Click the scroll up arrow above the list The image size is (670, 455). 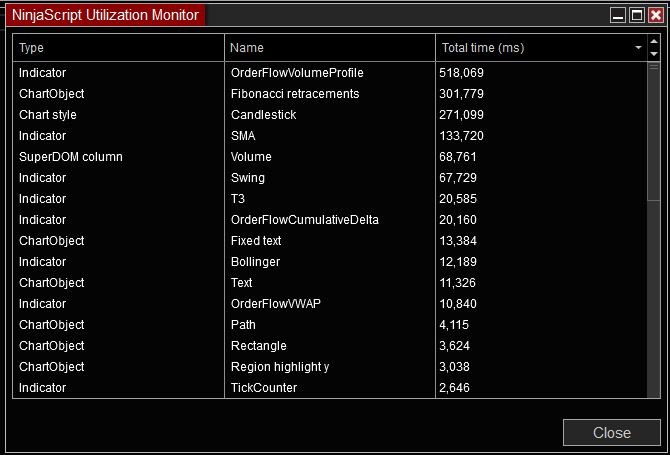654,40
